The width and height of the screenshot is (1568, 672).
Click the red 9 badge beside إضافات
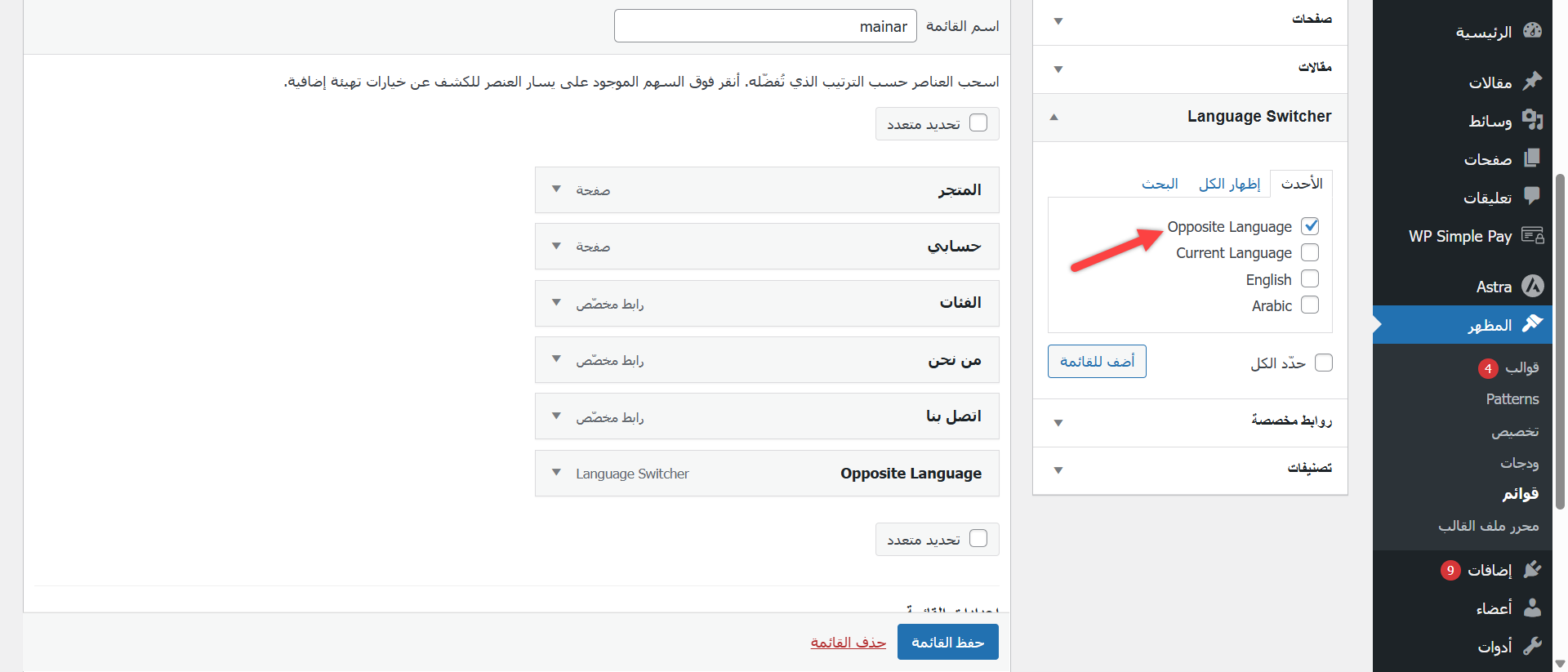[1450, 570]
